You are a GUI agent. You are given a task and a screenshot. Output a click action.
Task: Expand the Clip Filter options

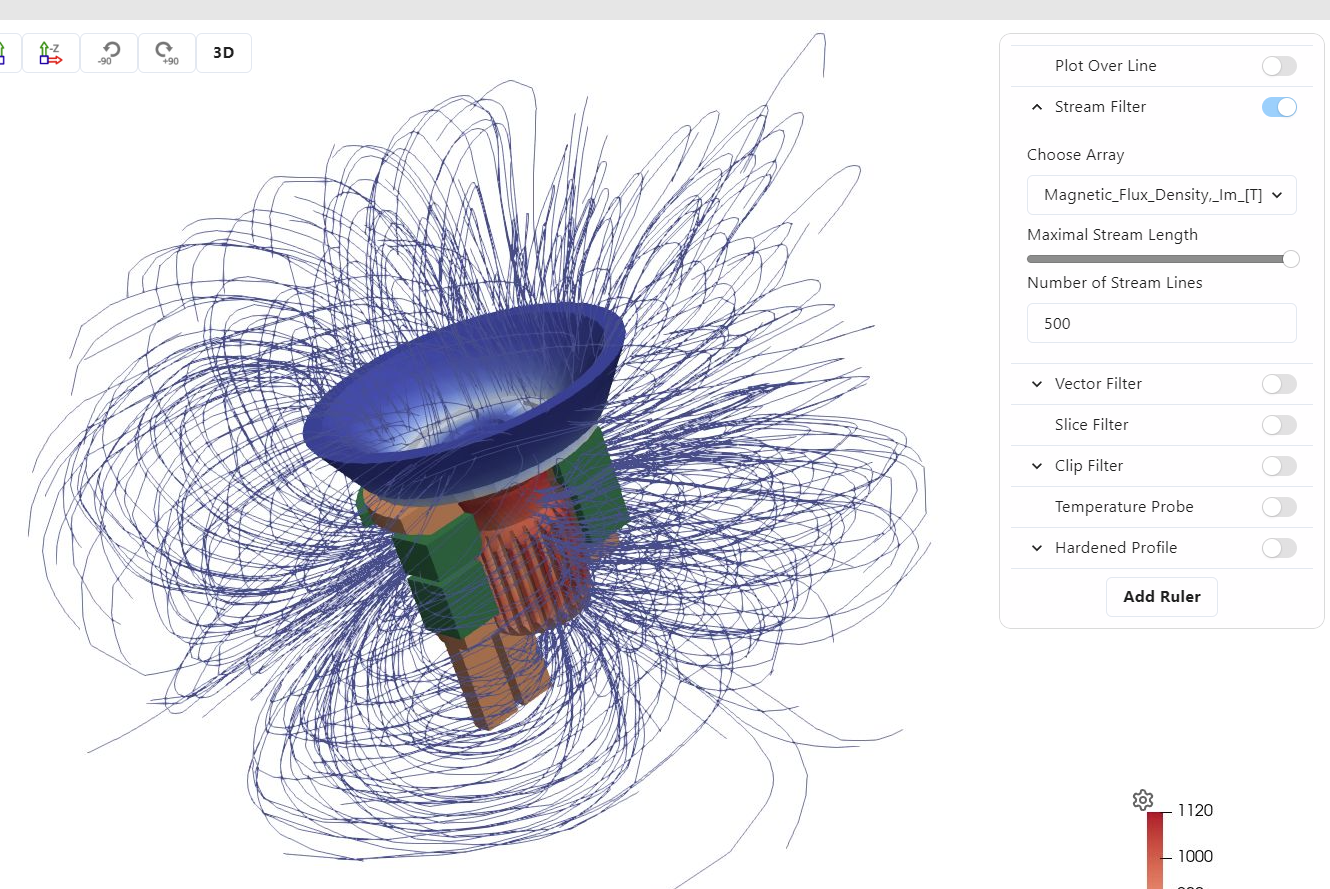click(1037, 466)
